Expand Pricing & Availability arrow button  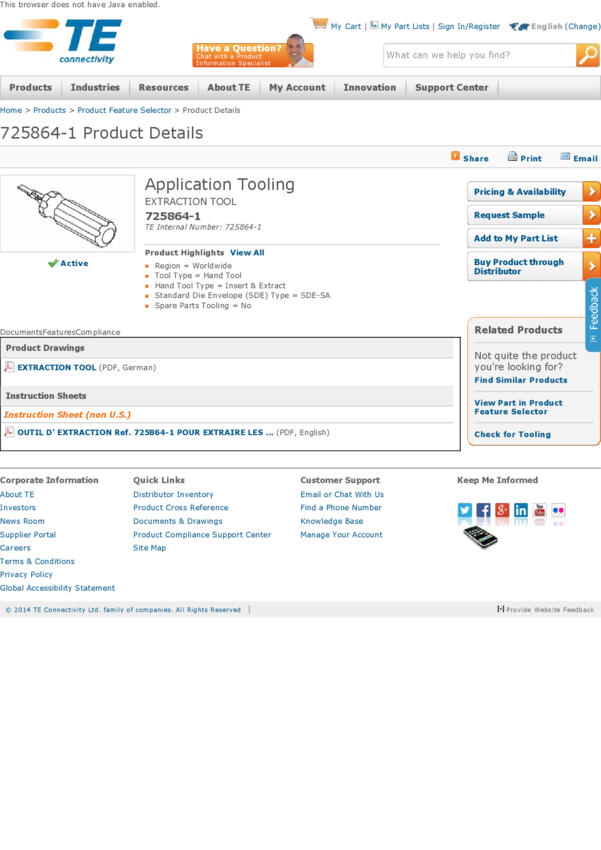591,192
